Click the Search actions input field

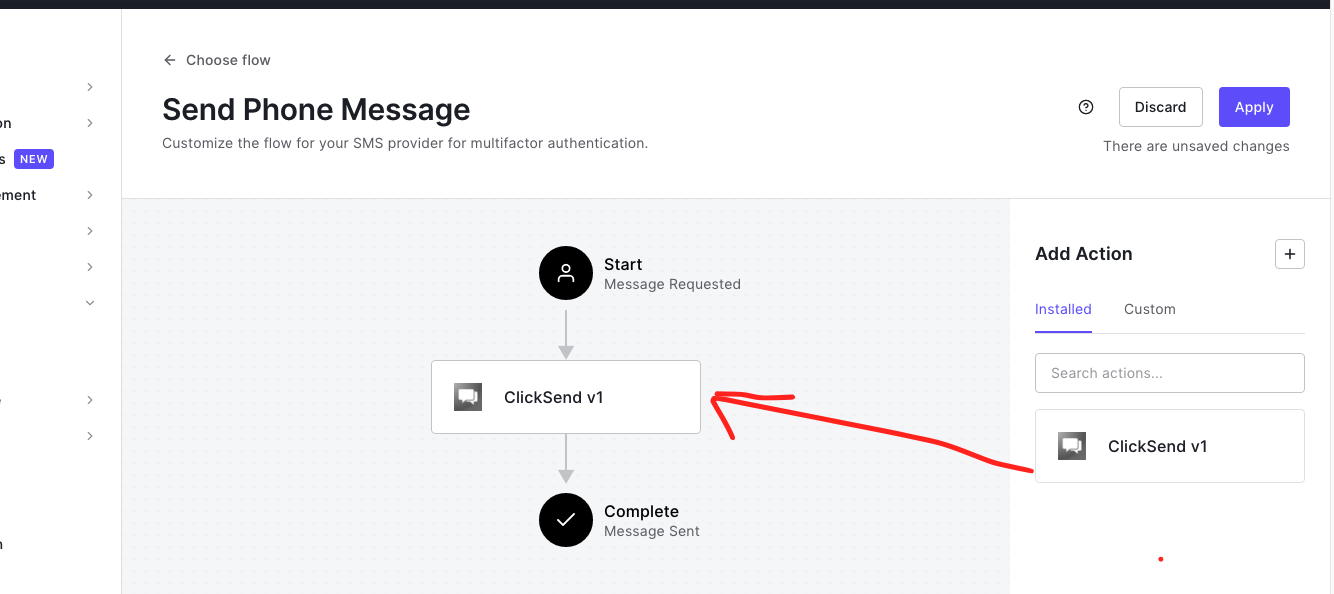[1169, 372]
